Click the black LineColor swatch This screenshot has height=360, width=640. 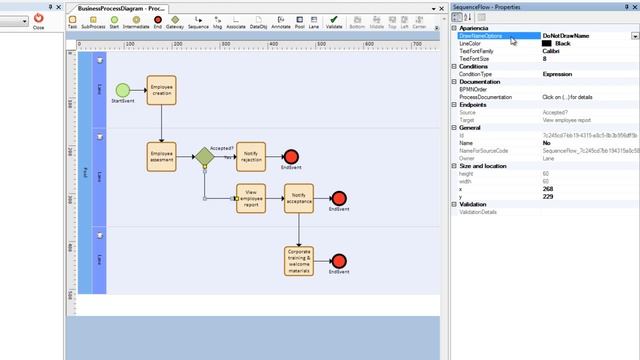[547, 43]
